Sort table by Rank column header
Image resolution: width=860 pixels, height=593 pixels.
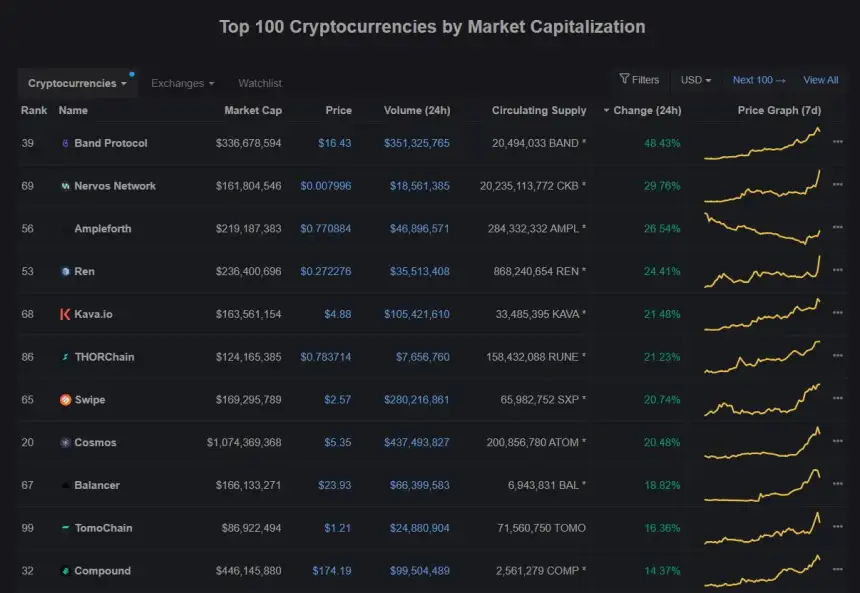34,110
